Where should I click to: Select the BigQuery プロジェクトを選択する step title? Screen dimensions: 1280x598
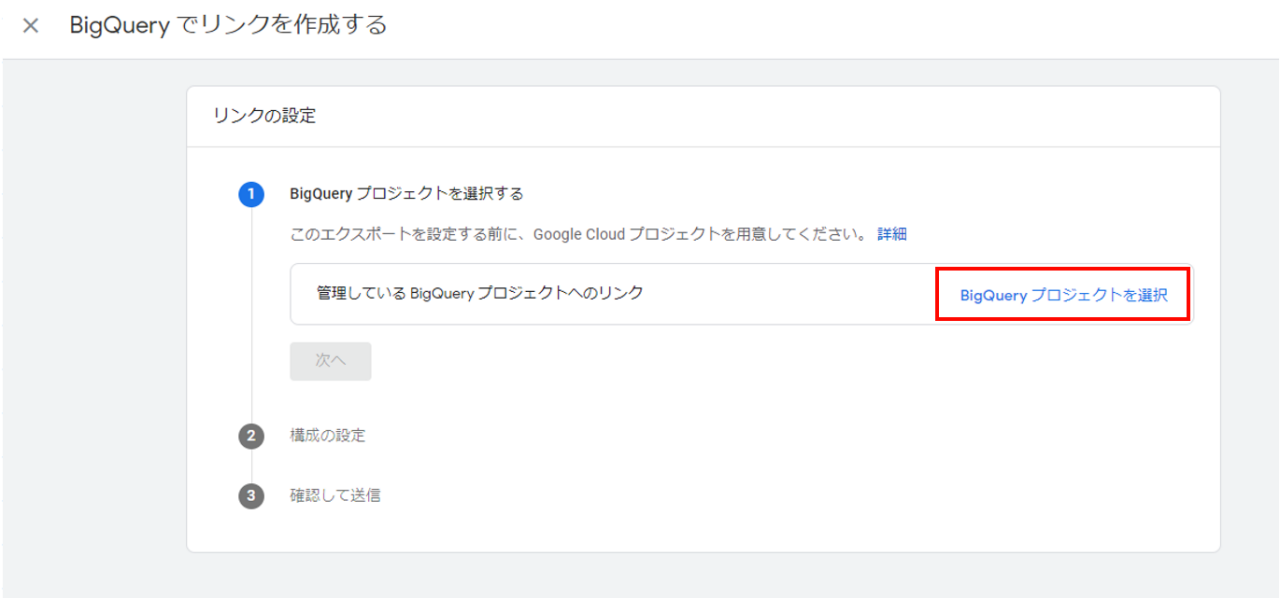[x=406, y=194]
